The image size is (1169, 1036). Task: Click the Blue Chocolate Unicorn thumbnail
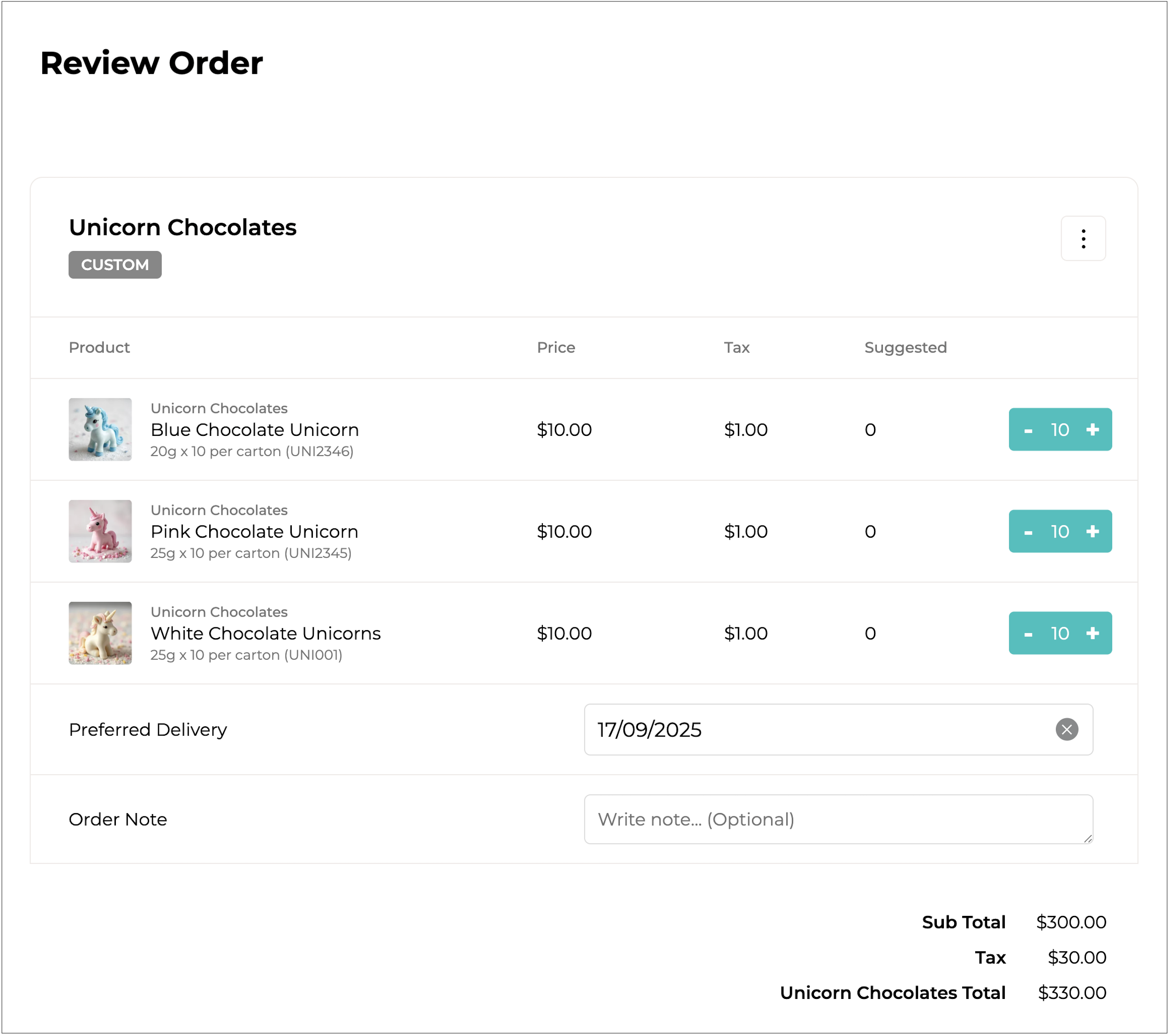pyautogui.click(x=100, y=430)
